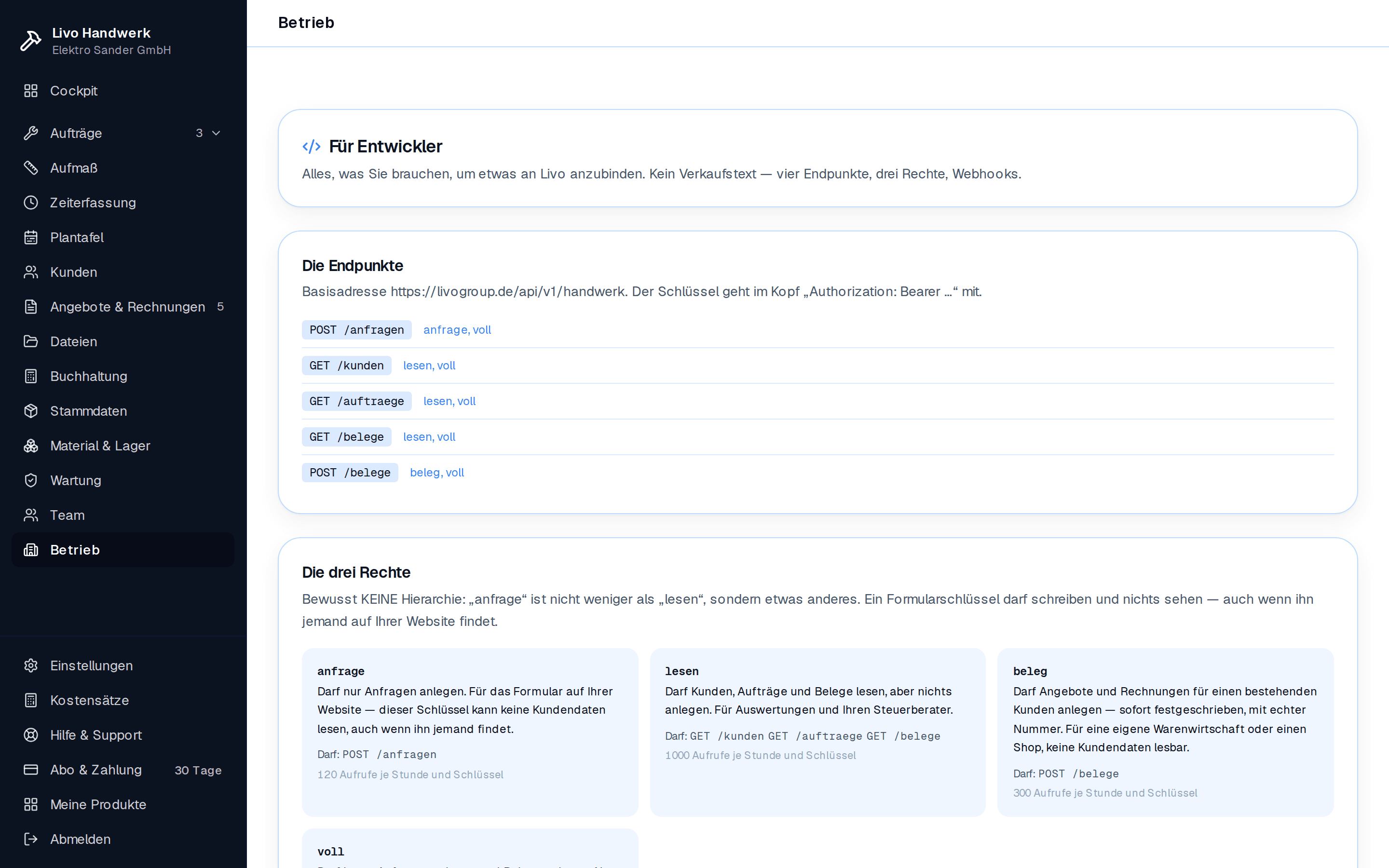Screen dimensions: 1389x868
Task: Open Meine Produkte
Action: click(123, 804)
